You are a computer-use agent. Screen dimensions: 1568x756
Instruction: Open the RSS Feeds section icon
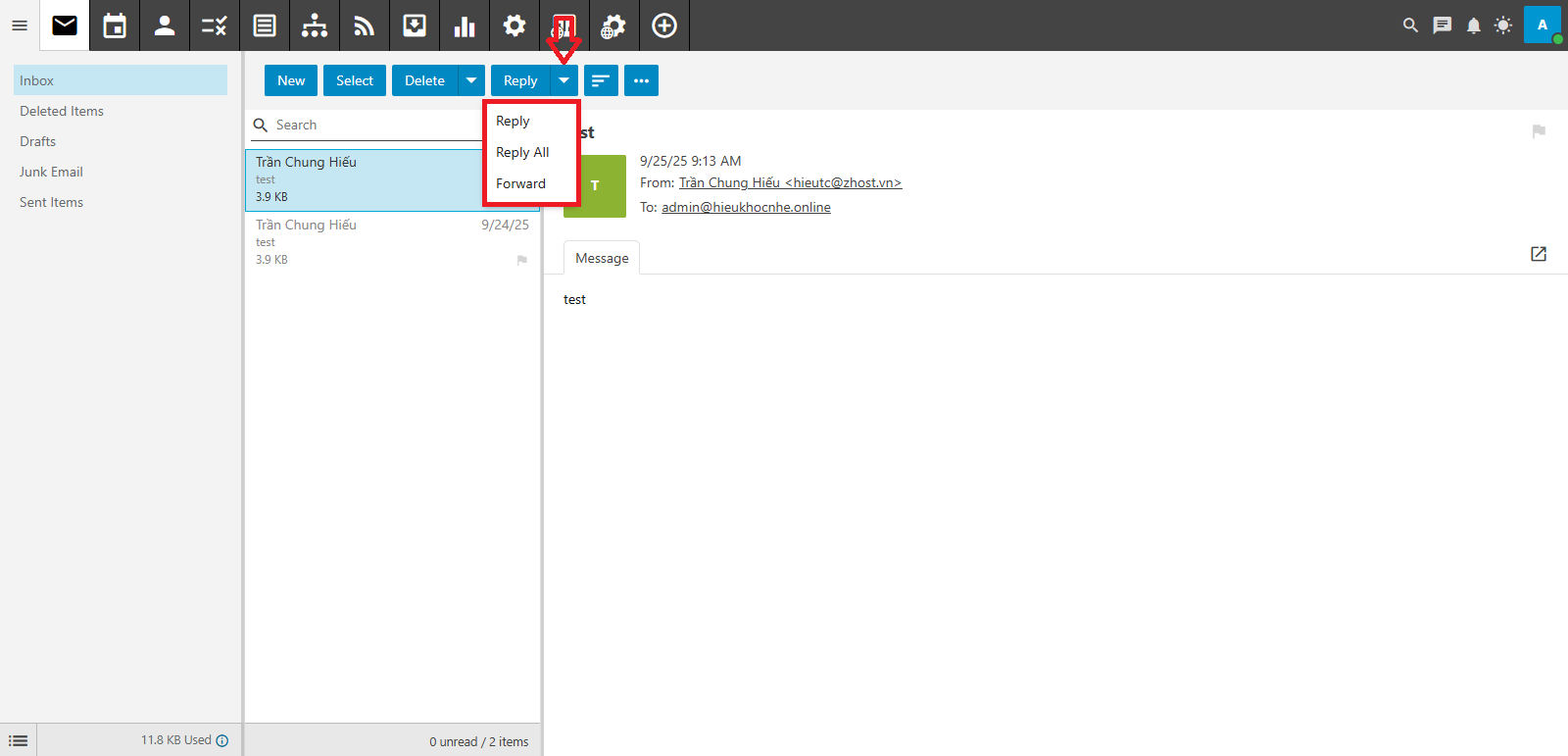[365, 25]
